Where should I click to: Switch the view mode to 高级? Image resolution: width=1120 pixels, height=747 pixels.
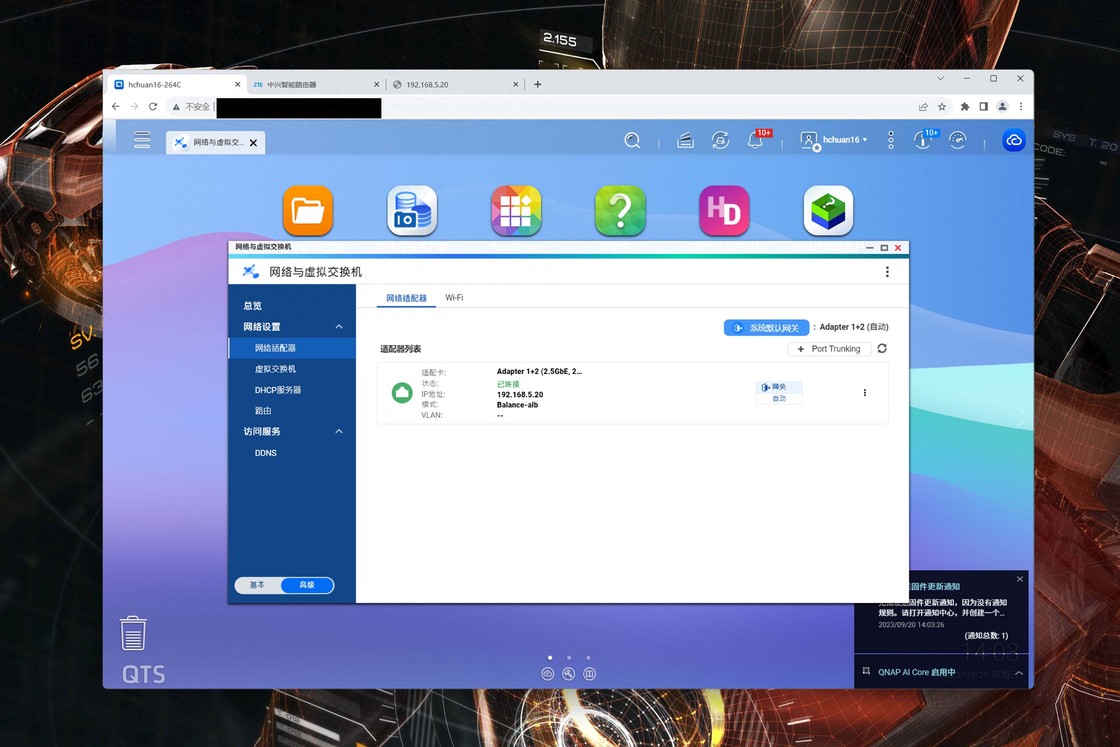[307, 585]
